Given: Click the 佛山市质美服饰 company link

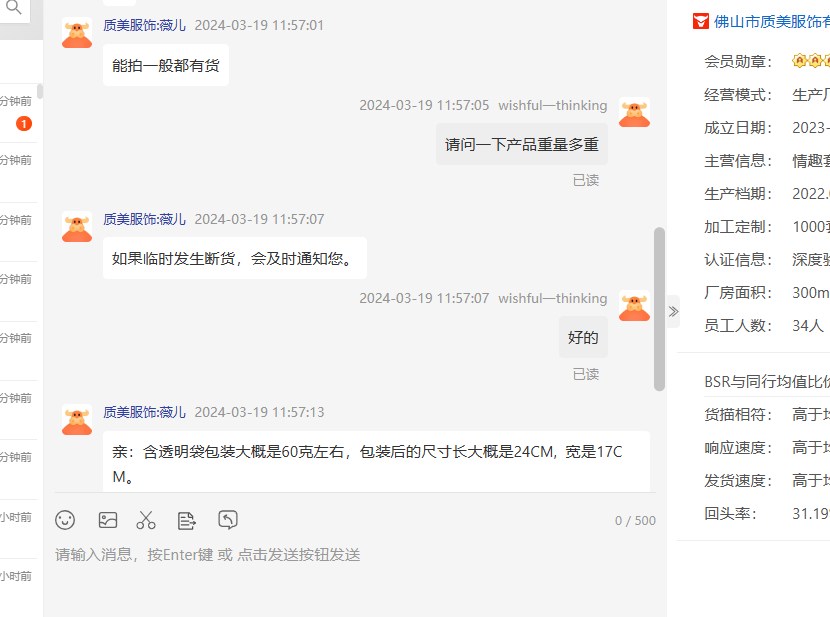Looking at the screenshot, I should pyautogui.click(x=771, y=22).
